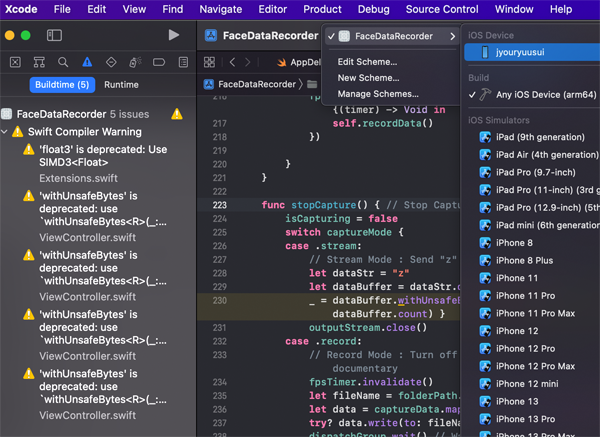Click the Run (play) button
The image size is (600, 437).
(174, 35)
